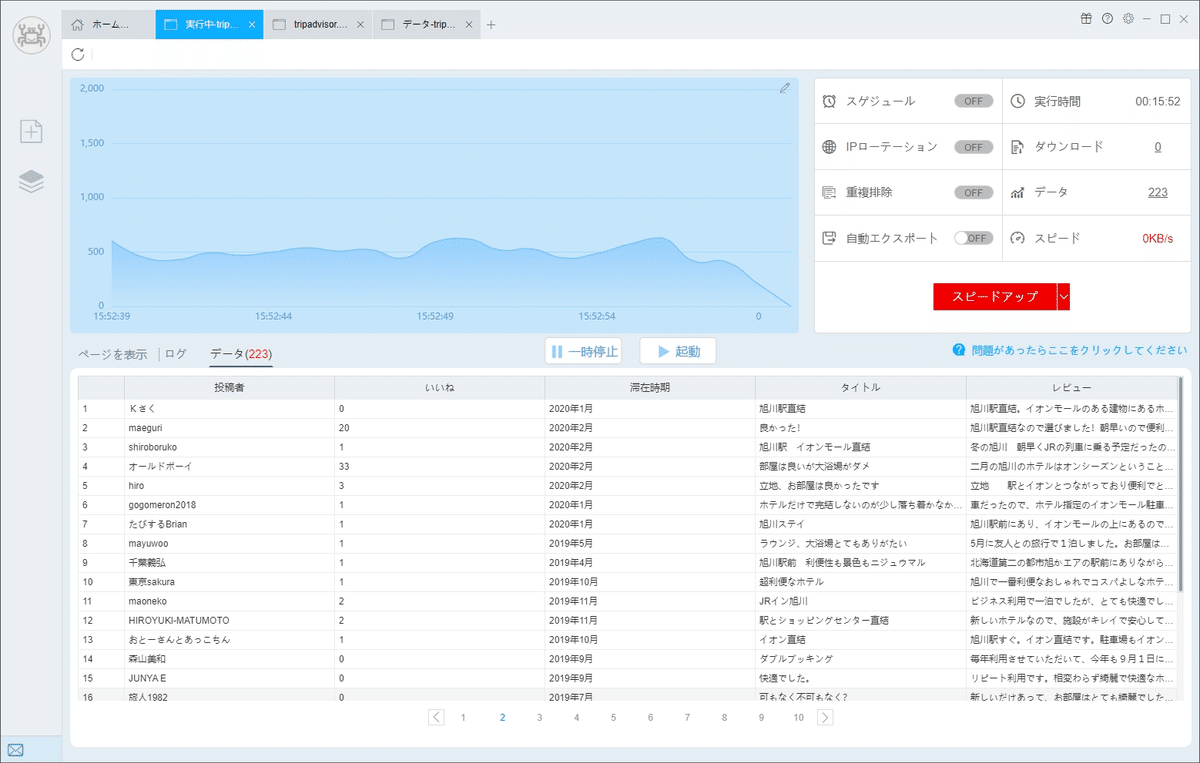The width and height of the screenshot is (1200, 763).
Task: Select the HIROYUKI-MATUMOTO cell
Action: click(229, 621)
